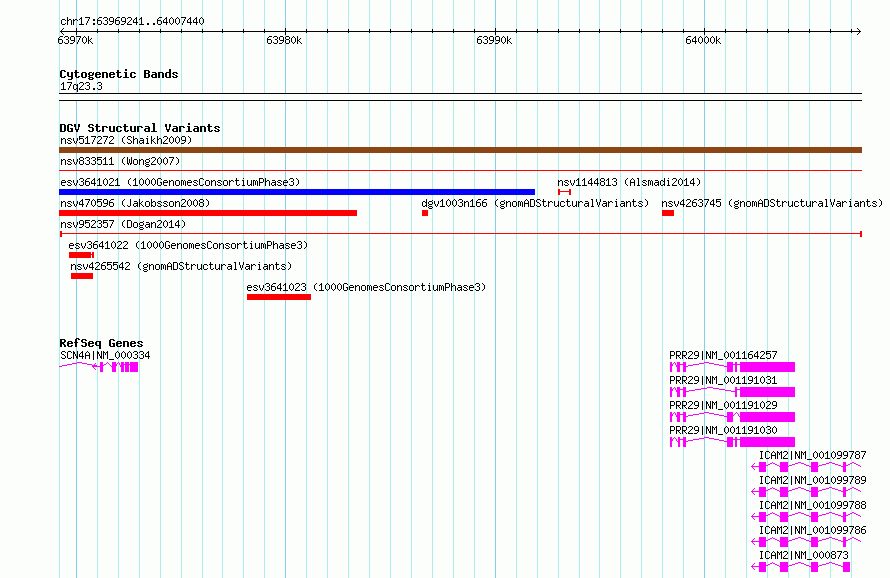Click the ICAM2 NM_000873 gene glyph

(800, 567)
